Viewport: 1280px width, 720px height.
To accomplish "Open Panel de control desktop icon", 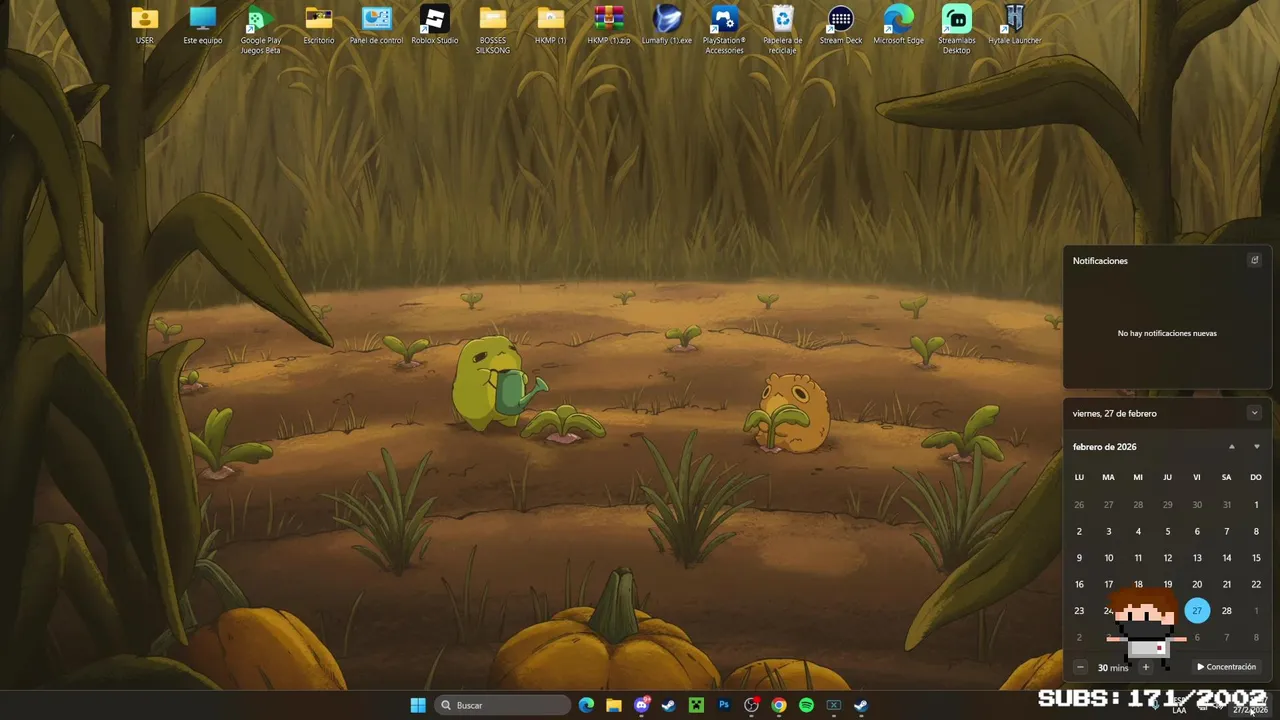I will 377,25.
